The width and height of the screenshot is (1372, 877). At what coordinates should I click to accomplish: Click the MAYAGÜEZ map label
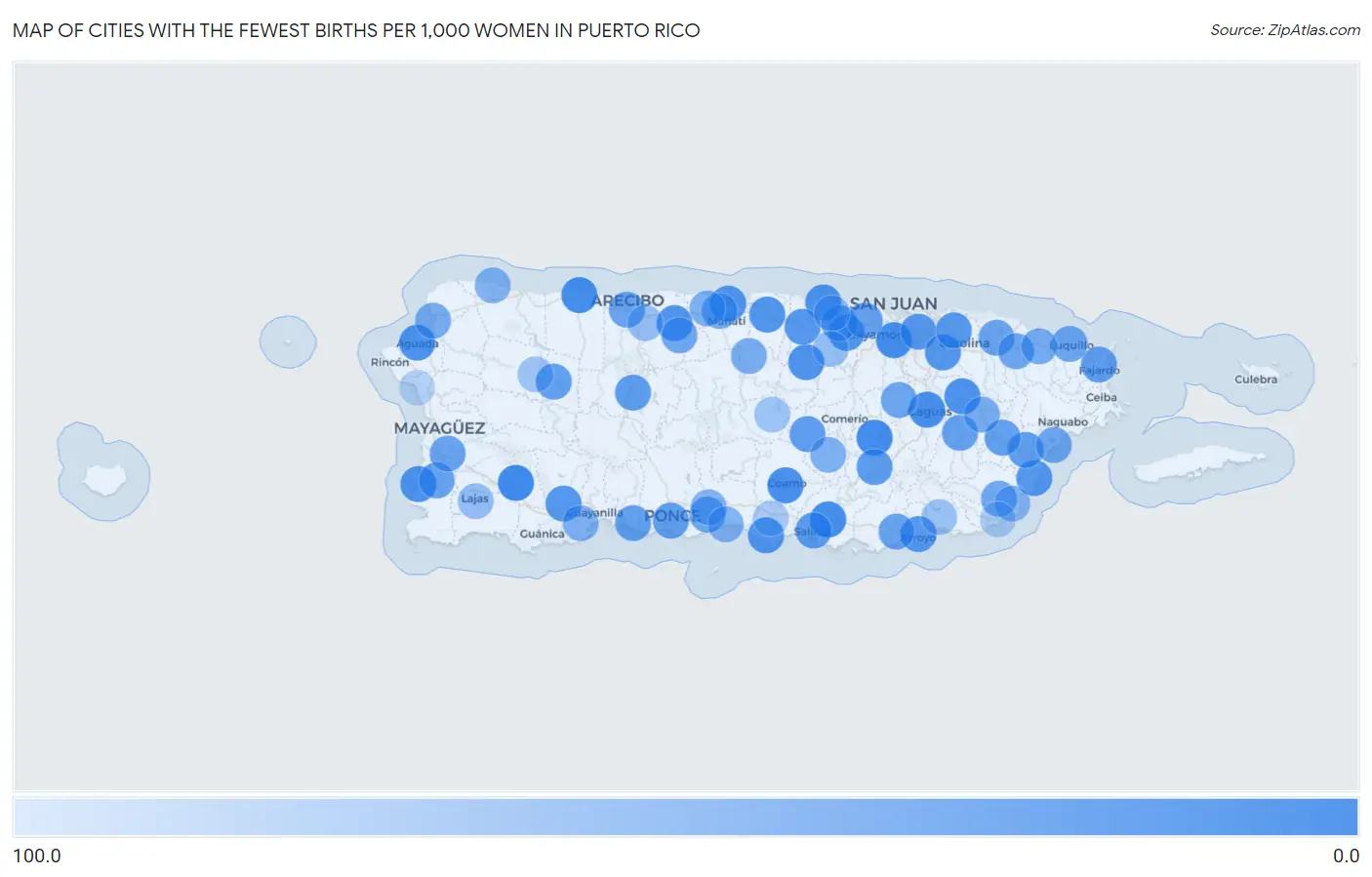pyautogui.click(x=439, y=428)
